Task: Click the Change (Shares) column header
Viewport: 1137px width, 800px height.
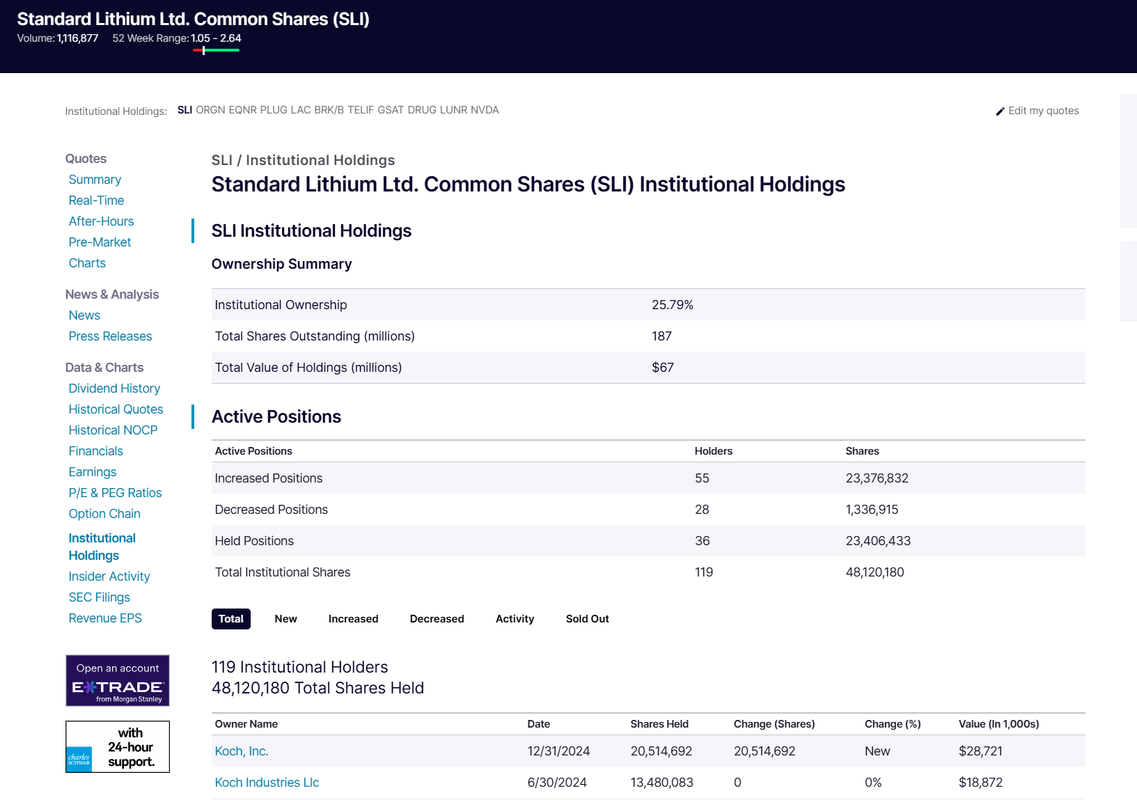Action: [774, 724]
